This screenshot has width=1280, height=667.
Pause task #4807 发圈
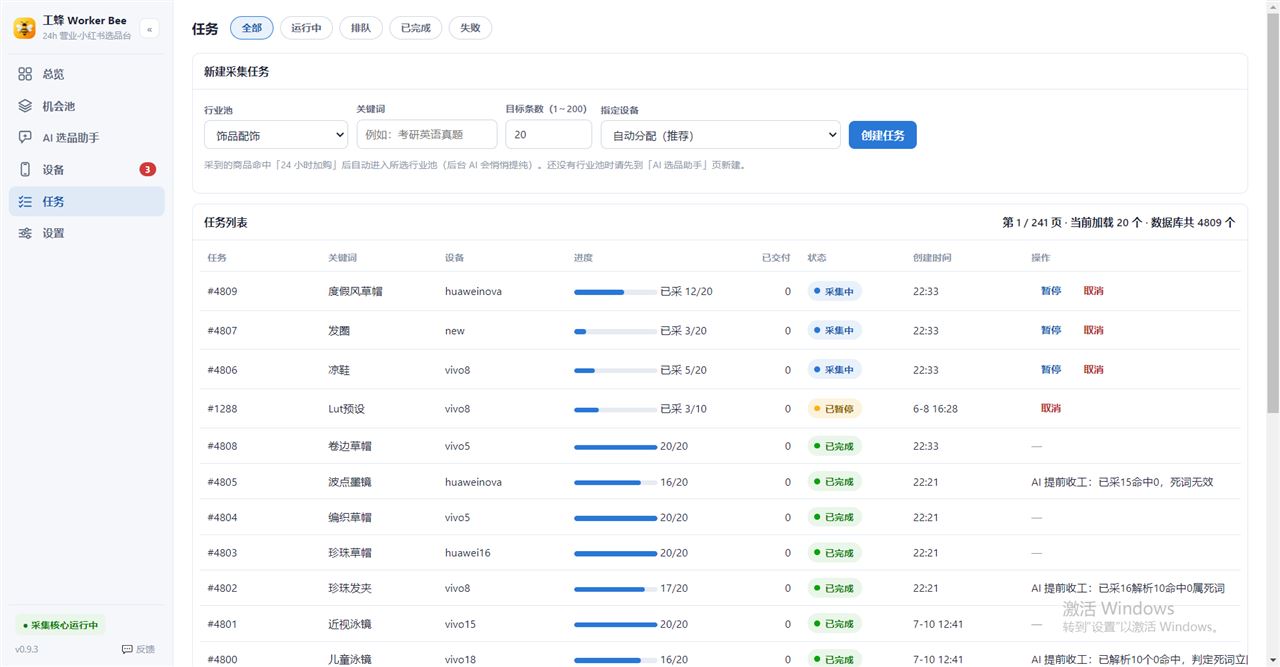(1050, 330)
